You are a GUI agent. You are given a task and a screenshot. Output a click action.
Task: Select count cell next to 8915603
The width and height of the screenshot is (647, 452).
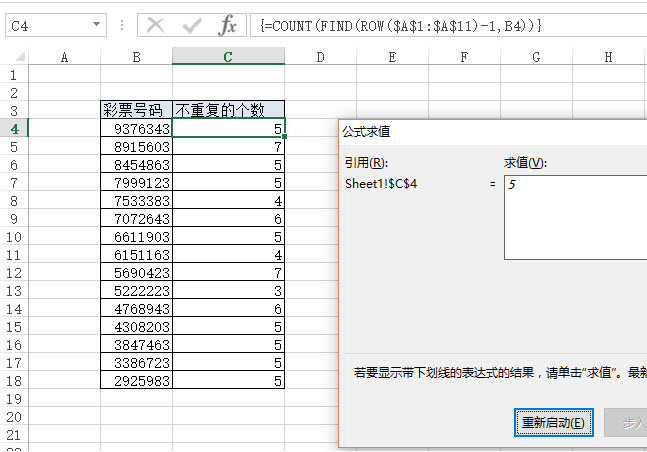[x=228, y=147]
